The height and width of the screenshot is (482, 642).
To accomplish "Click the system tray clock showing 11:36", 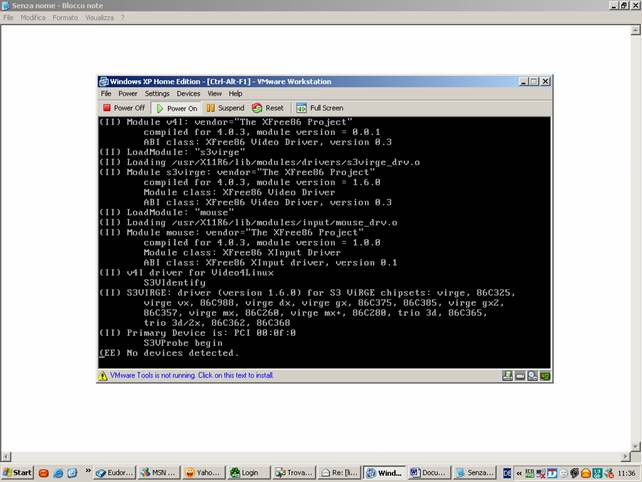I will tap(626, 473).
